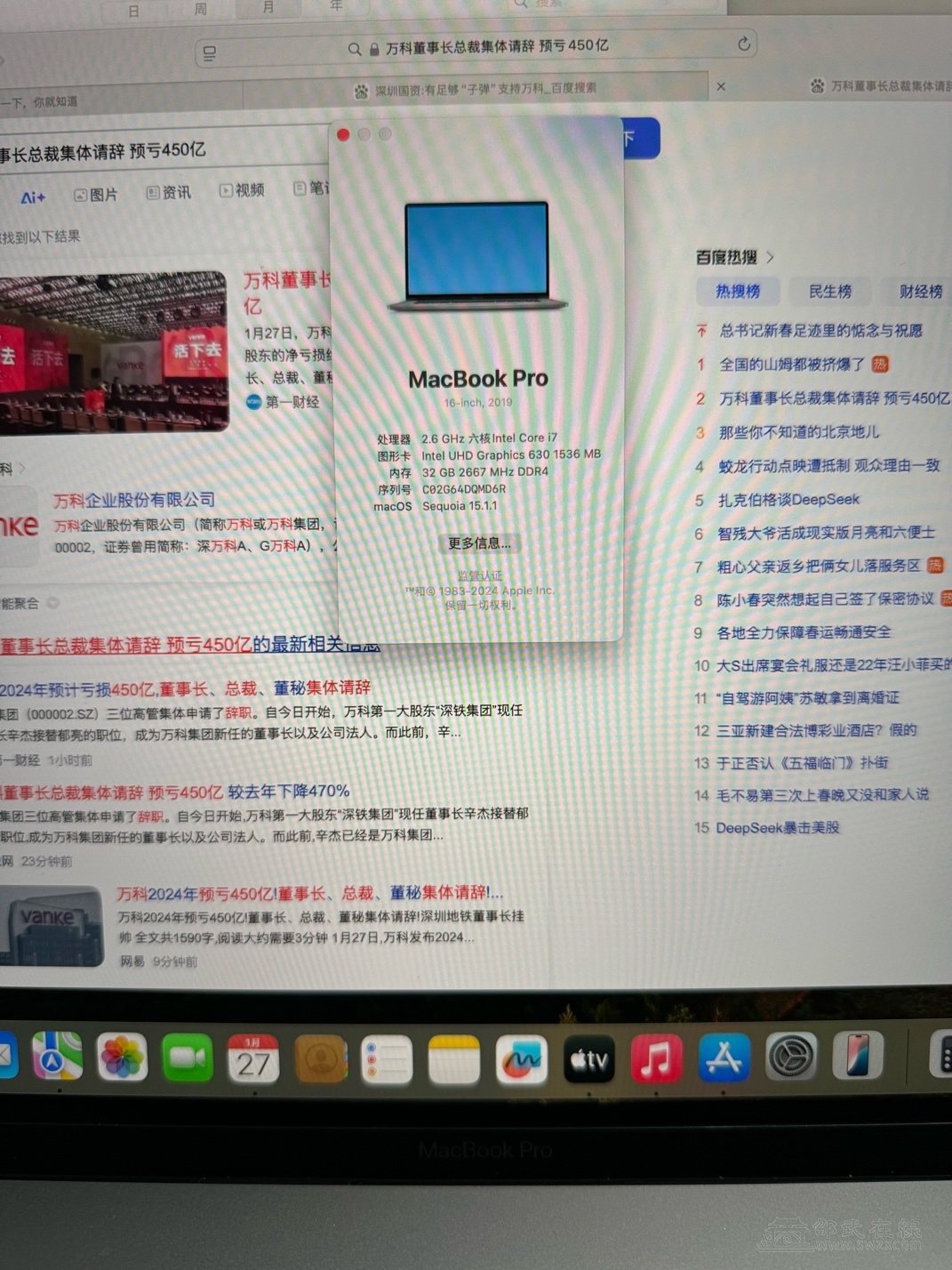Open the 2024年预计亏损450亿 news headline
The height and width of the screenshot is (1270, 952).
click(x=185, y=687)
